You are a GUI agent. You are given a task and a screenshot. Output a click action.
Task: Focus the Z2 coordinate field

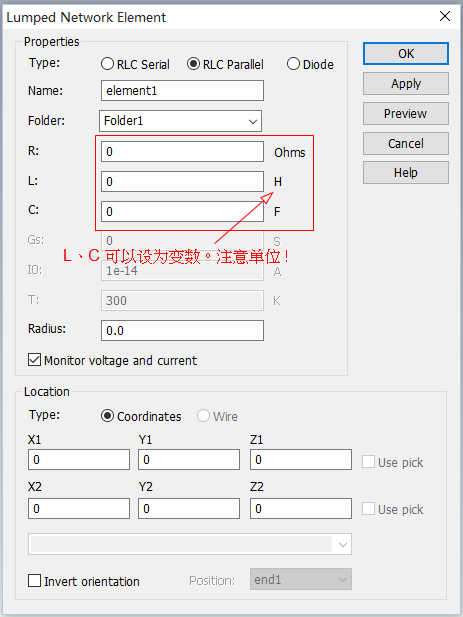(x=301, y=508)
